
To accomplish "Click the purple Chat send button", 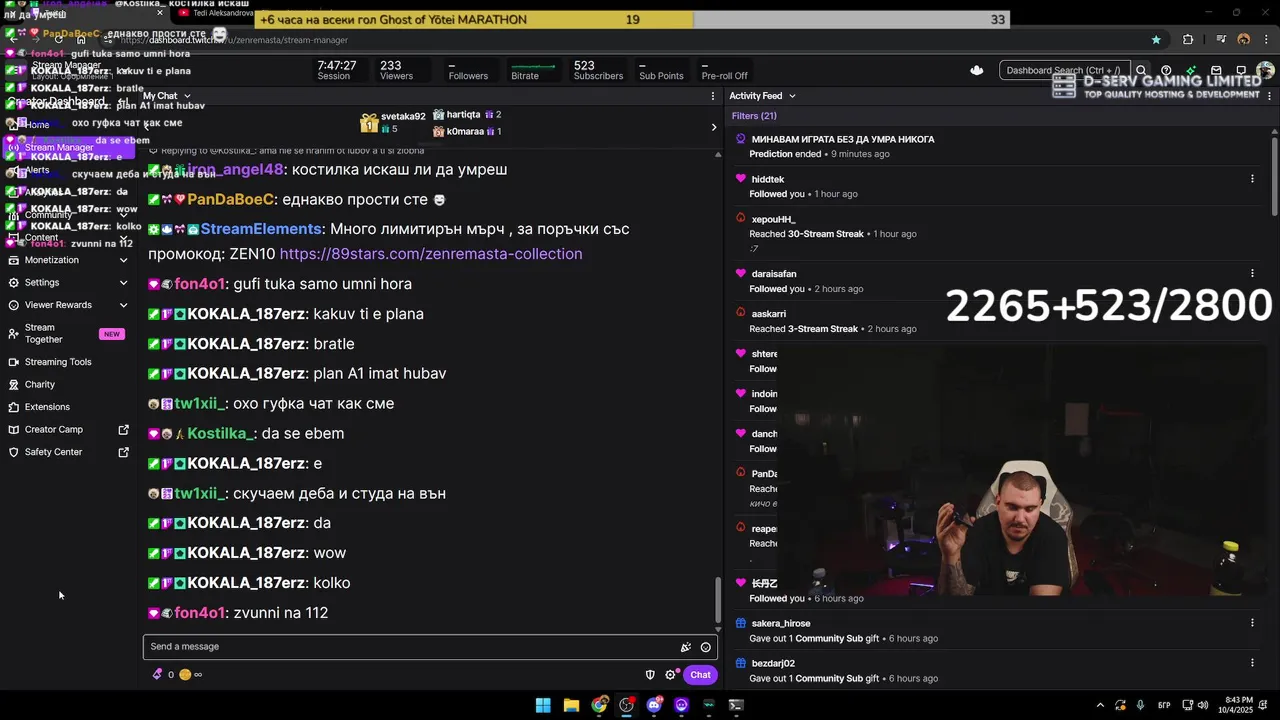I will tap(700, 674).
